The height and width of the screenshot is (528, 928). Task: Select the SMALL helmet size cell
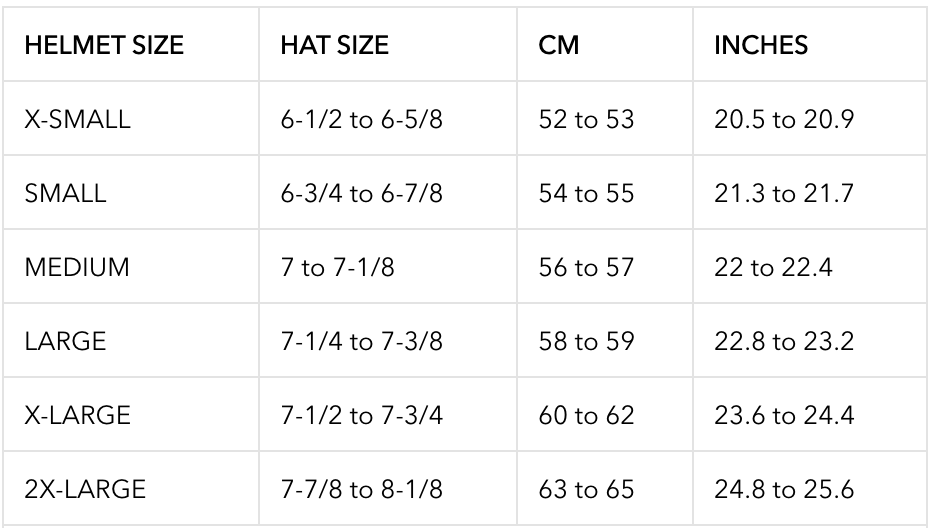[x=131, y=192]
